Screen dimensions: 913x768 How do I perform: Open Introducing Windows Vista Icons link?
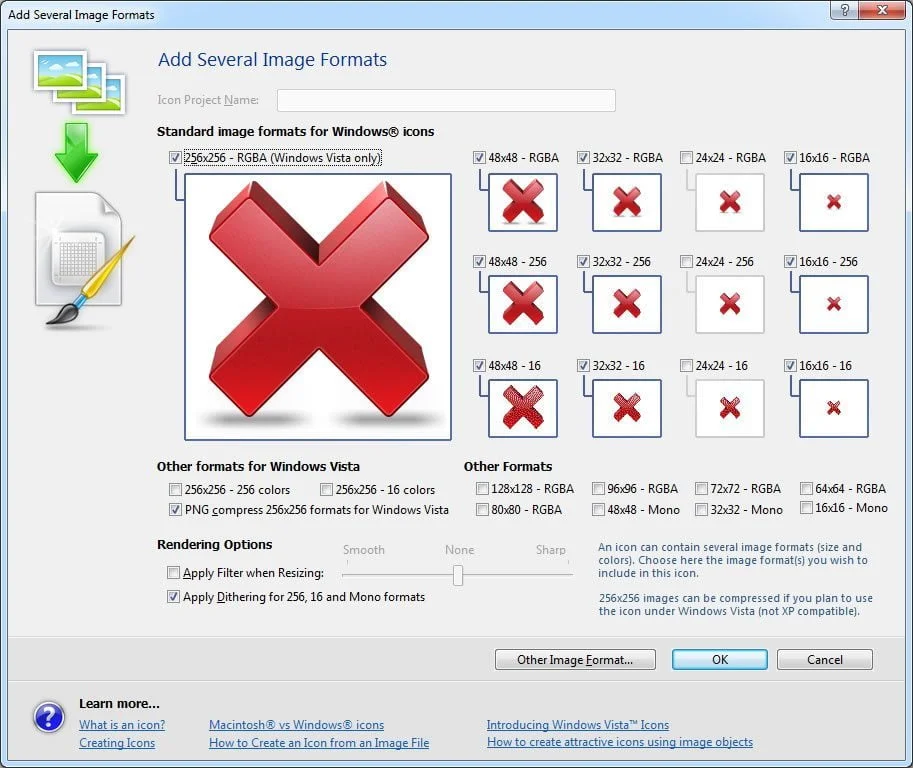[x=578, y=725]
